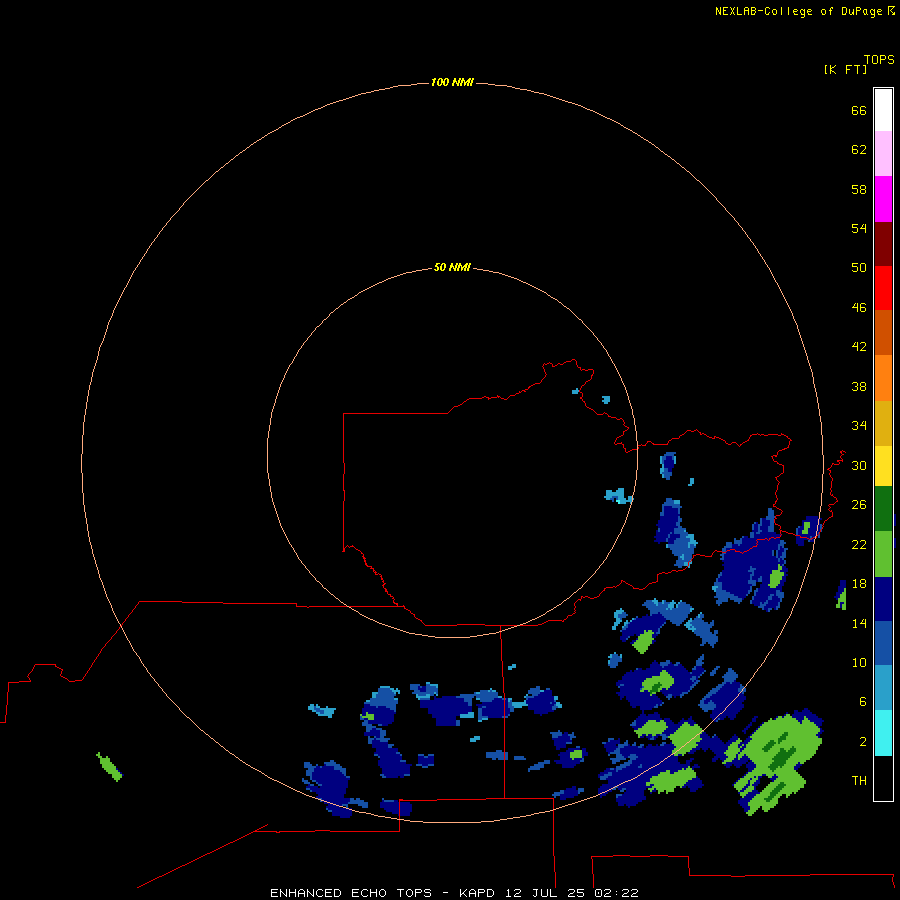Screen dimensions: 900x900
Task: Click the white swatch in the tops legend
Action: 883,110
